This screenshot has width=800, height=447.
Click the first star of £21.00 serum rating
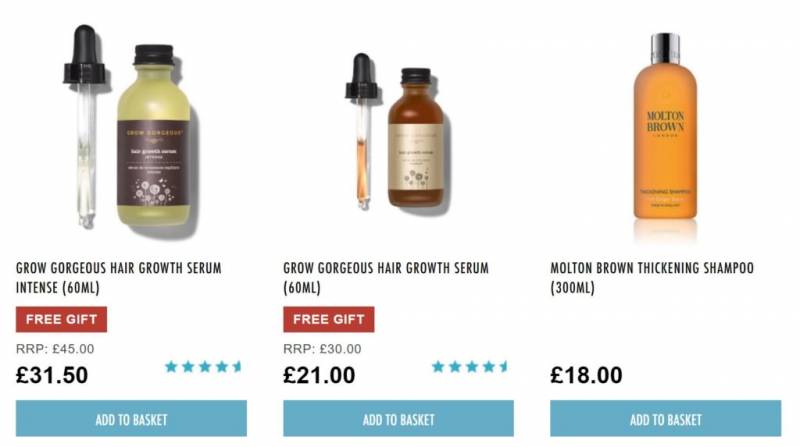click(x=438, y=366)
